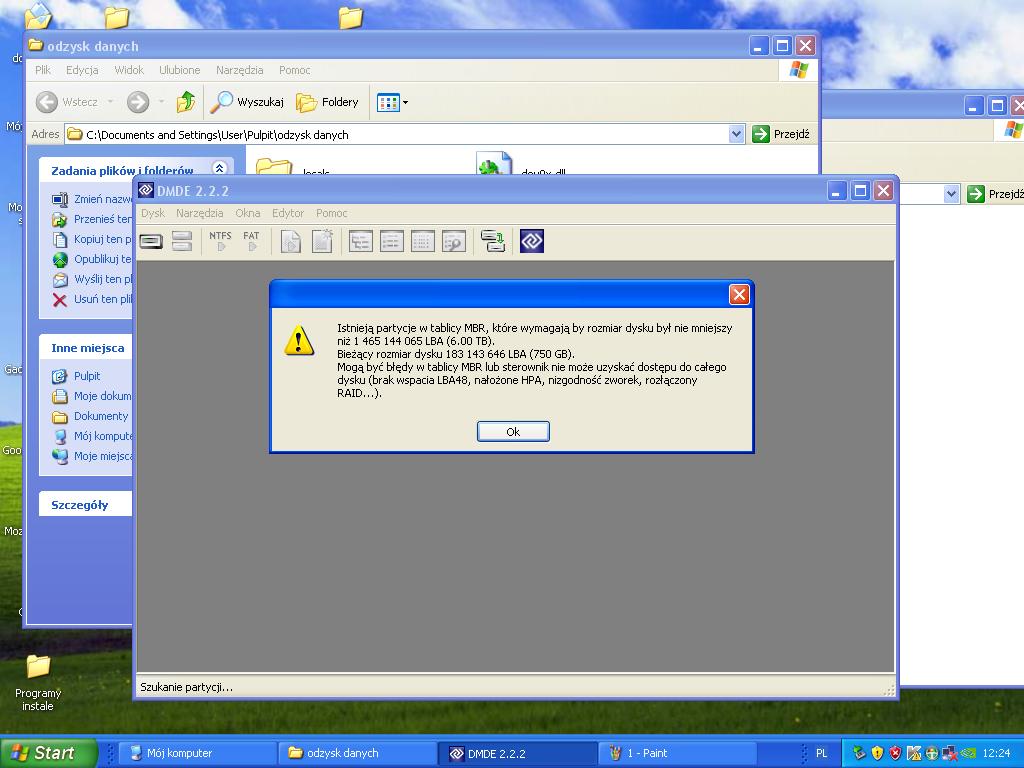Collapse the Zadania plików i folderów panel
Screen dimensions: 1024x768
click(x=219, y=168)
